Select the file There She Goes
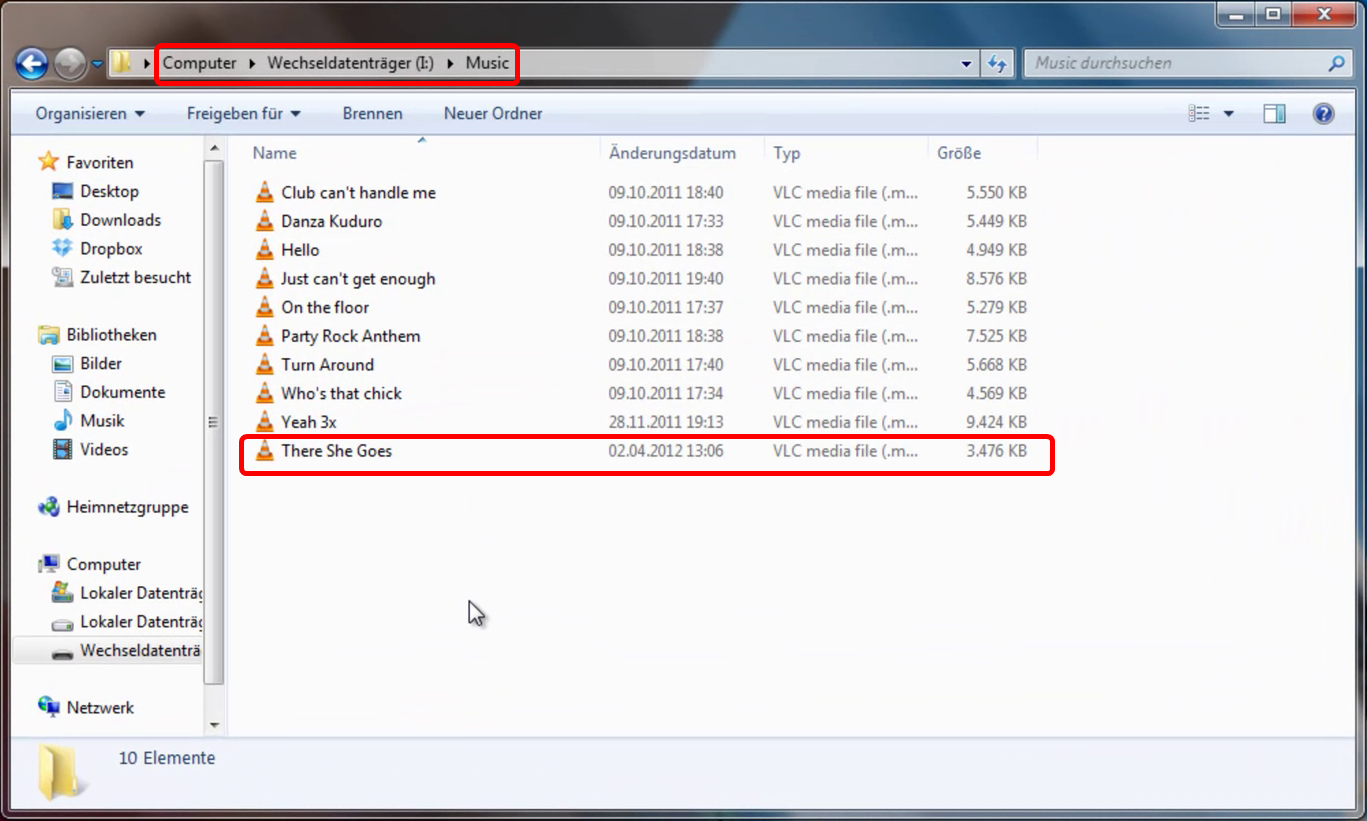1367x821 pixels. click(x=336, y=451)
